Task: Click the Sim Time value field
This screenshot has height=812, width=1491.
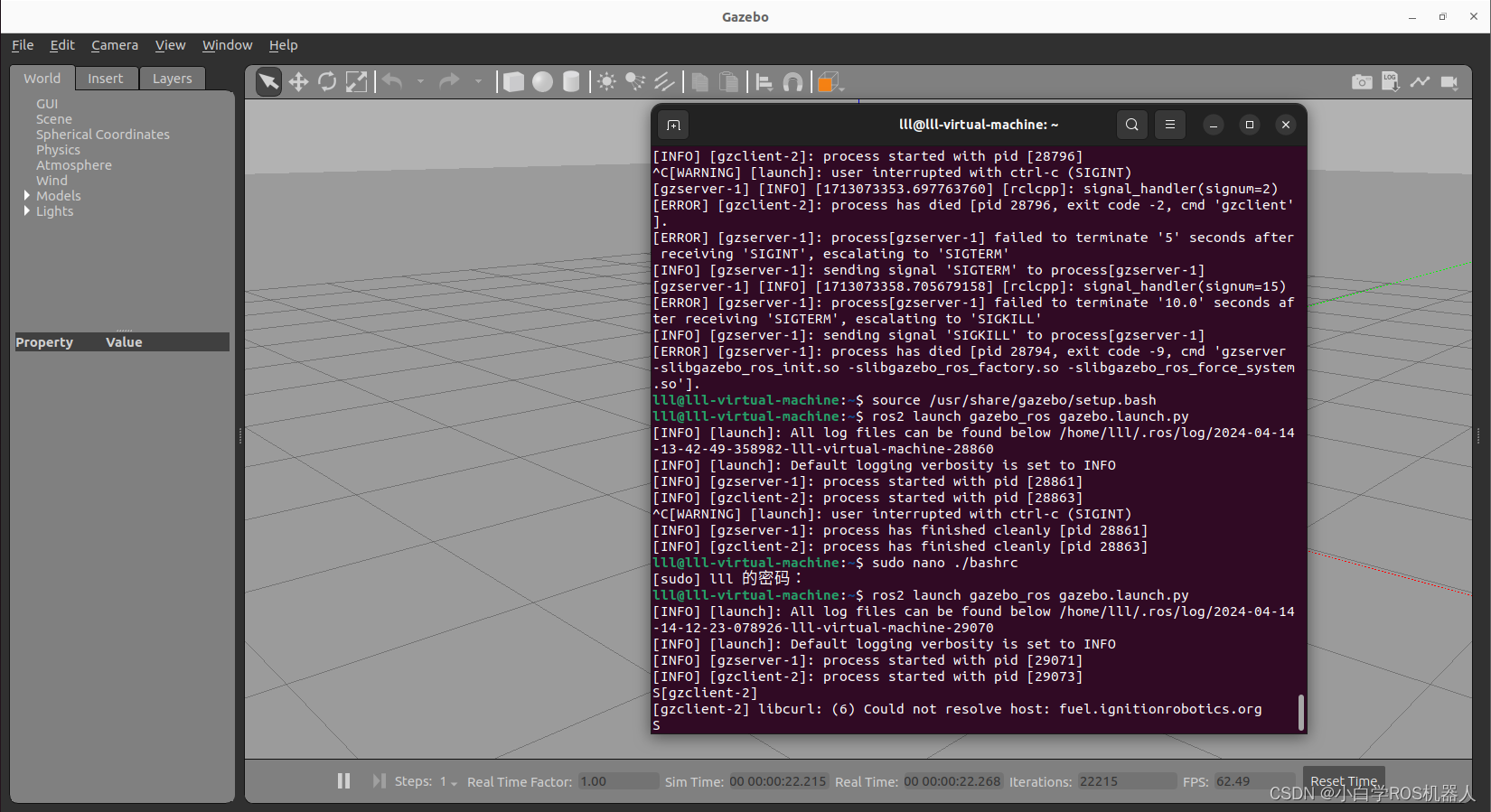Action: pos(777,781)
